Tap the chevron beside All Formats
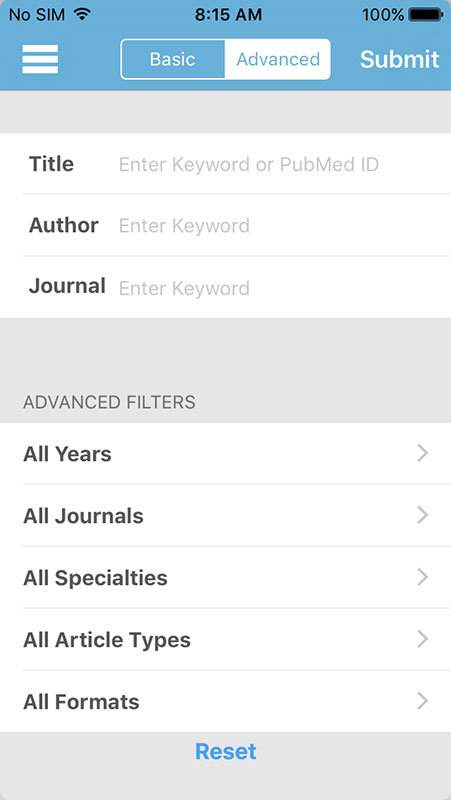Viewport: 451px width, 800px height. click(422, 701)
